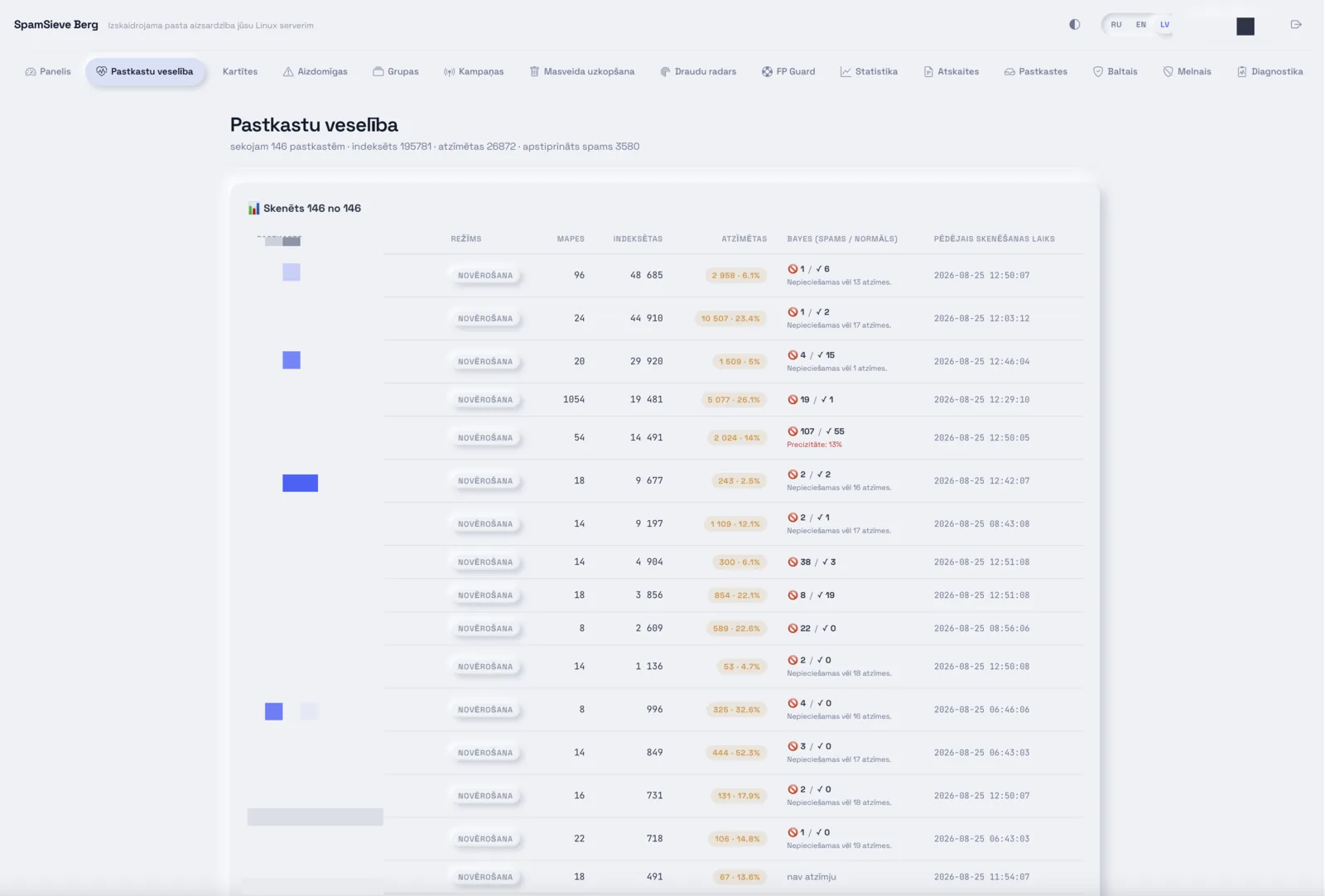Toggle the dark theme contrast icon
1325x896 pixels.
pyautogui.click(x=1074, y=25)
